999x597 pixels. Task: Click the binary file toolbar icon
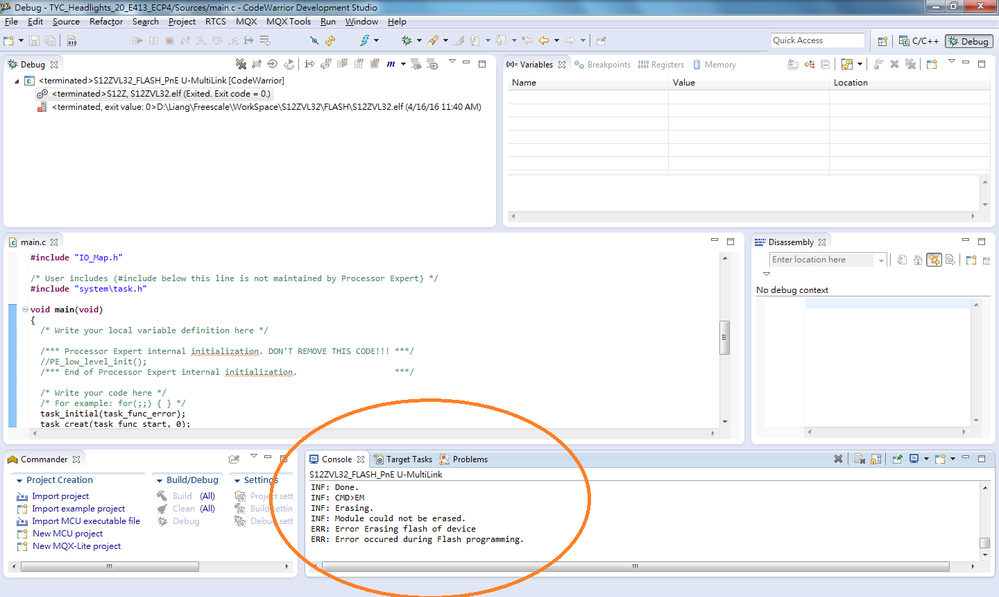[72, 41]
